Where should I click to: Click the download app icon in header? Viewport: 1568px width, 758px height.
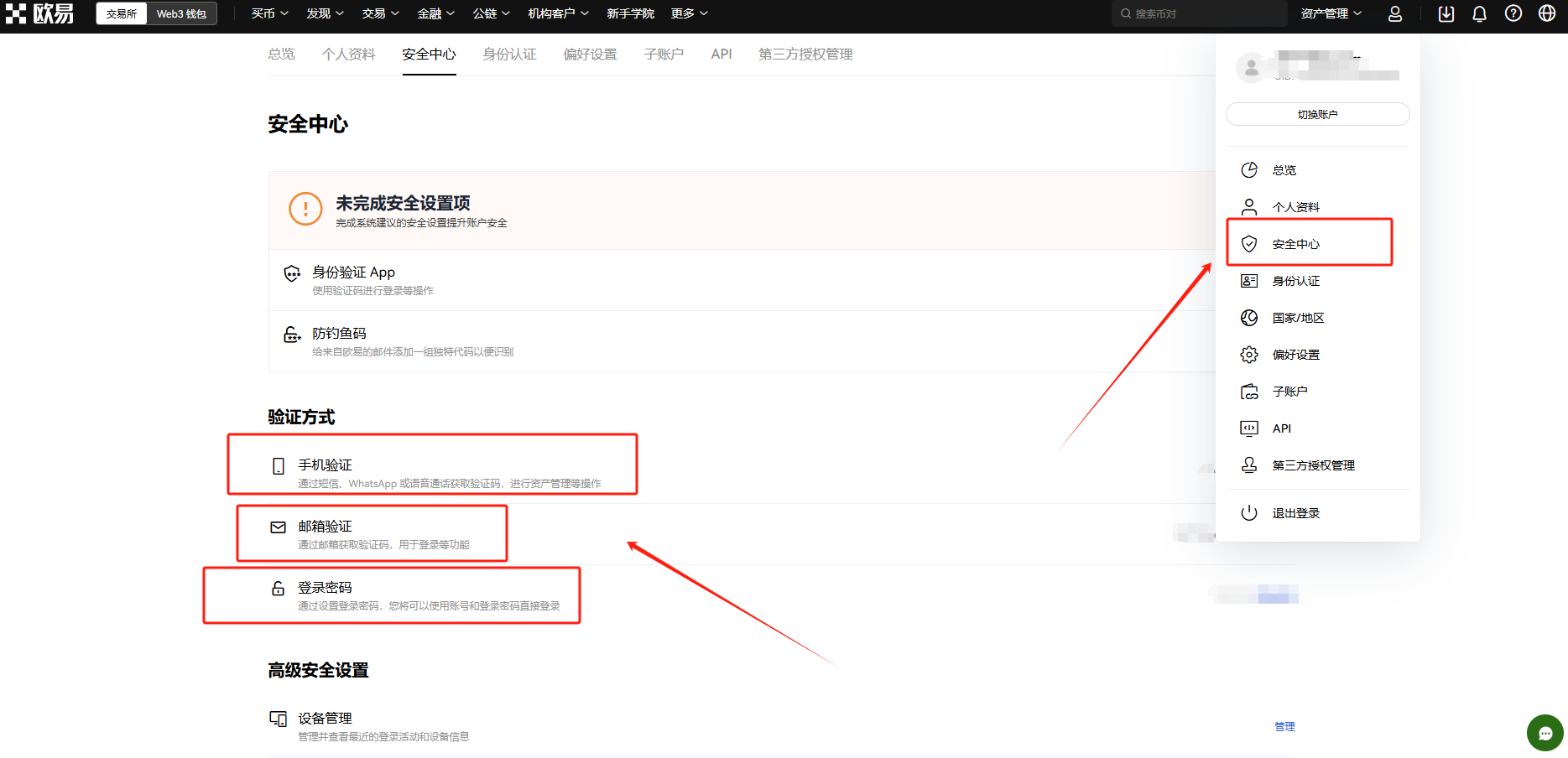1446,13
